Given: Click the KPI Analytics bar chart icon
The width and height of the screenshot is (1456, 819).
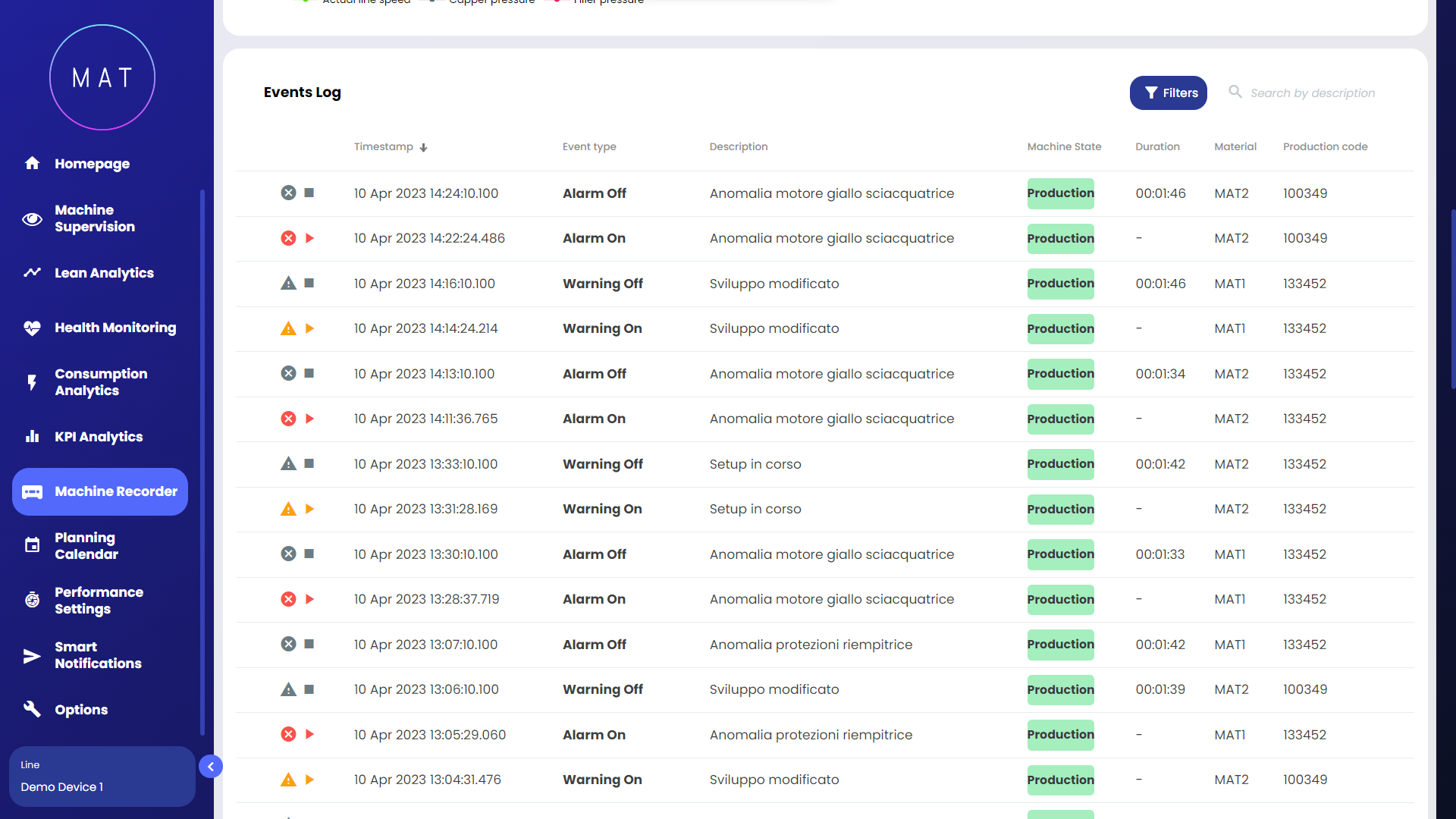Looking at the screenshot, I should point(32,437).
